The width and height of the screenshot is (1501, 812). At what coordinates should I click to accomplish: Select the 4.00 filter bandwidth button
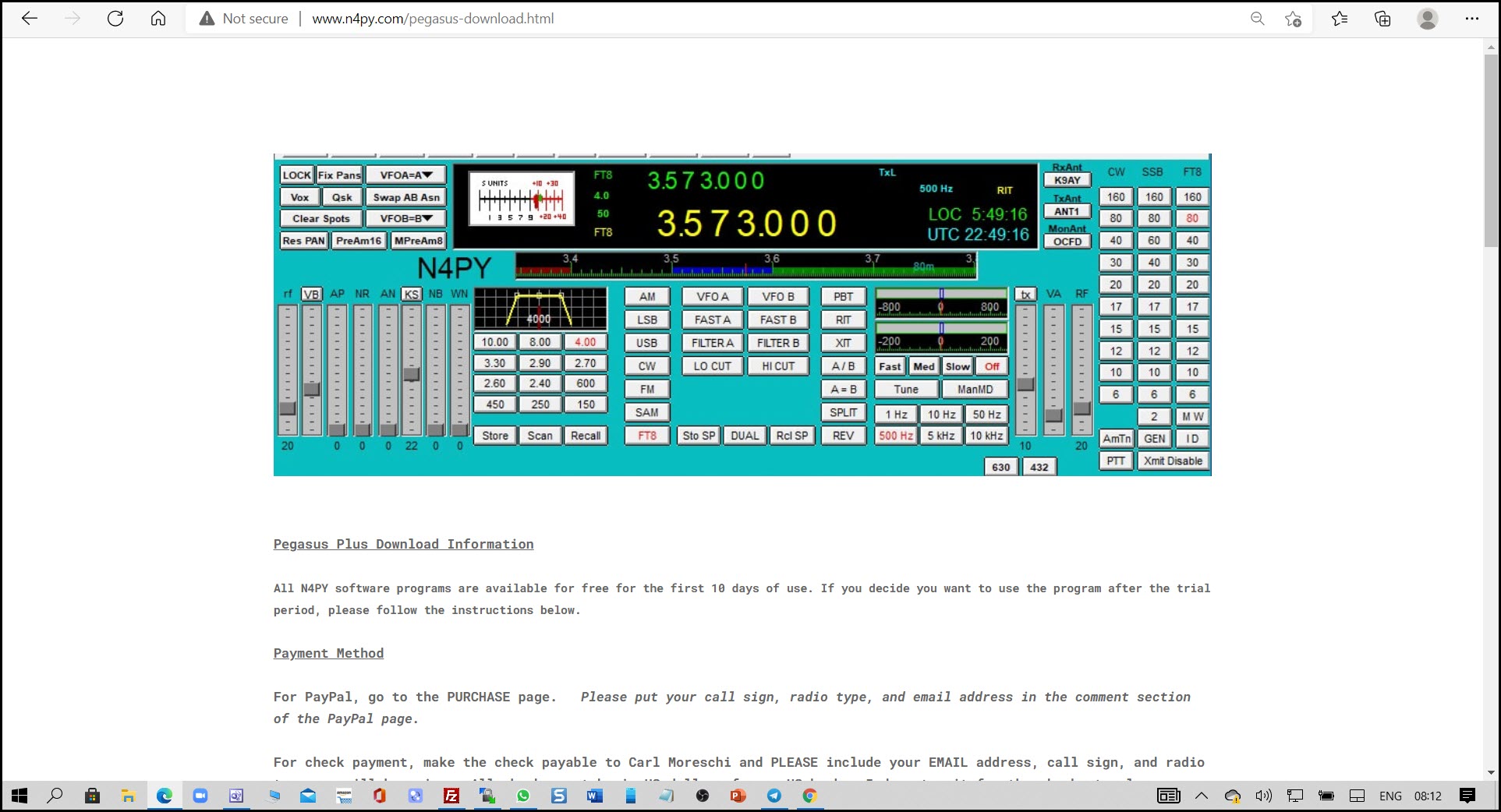[x=585, y=342]
